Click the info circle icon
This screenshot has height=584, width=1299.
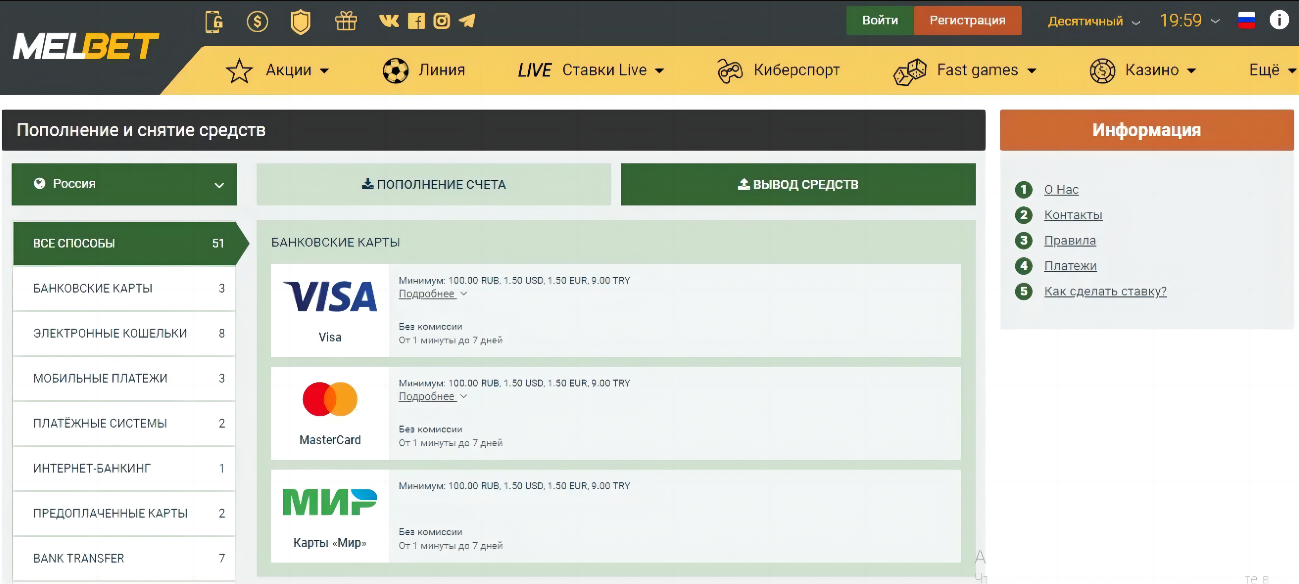(1279, 20)
